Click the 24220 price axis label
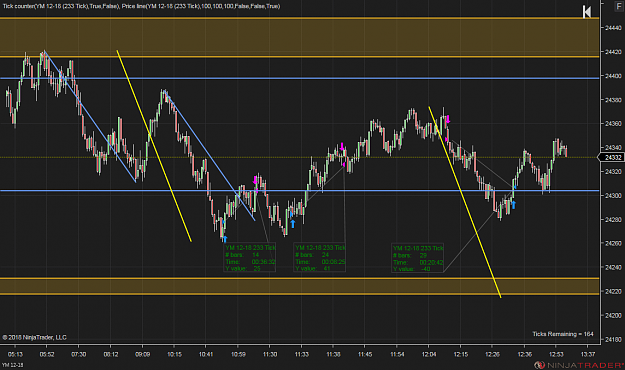 click(x=613, y=291)
